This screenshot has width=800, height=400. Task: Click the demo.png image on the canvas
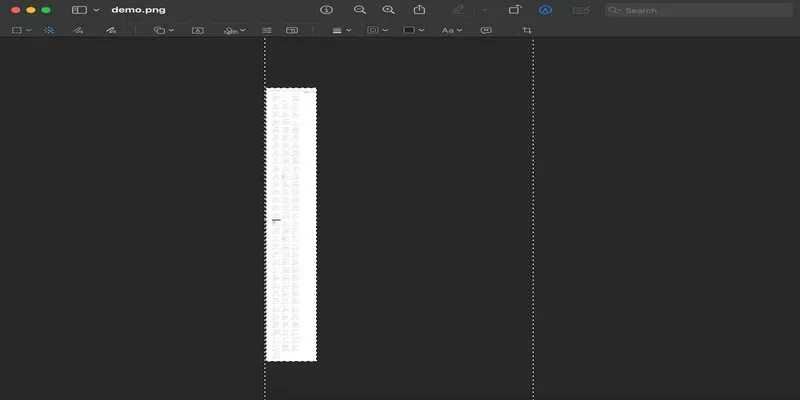[x=291, y=224]
